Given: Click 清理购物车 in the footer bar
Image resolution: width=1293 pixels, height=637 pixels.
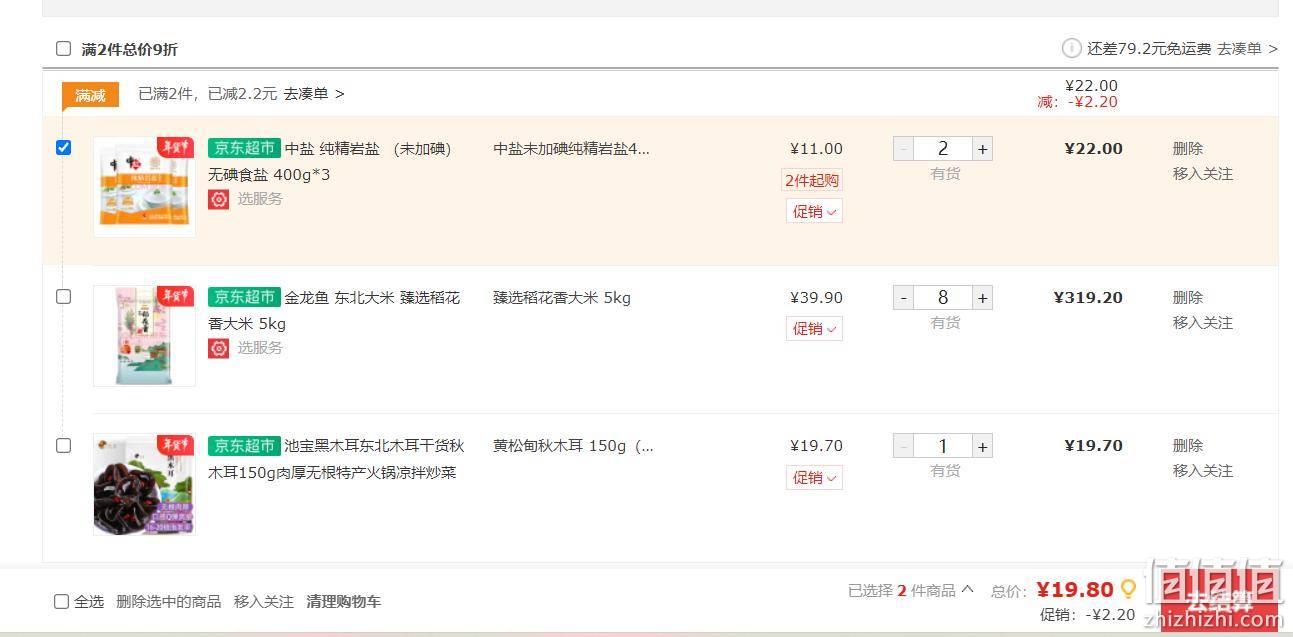Looking at the screenshot, I should (344, 601).
